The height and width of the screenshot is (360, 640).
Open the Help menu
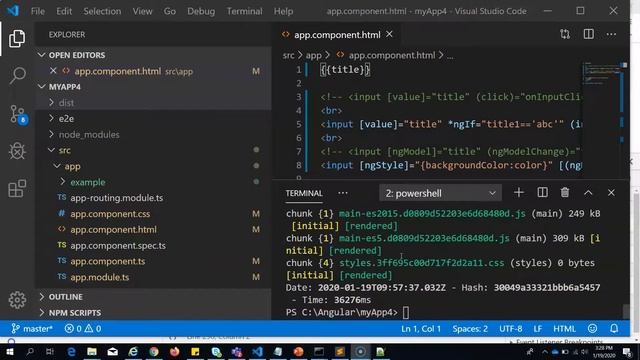coord(283,11)
